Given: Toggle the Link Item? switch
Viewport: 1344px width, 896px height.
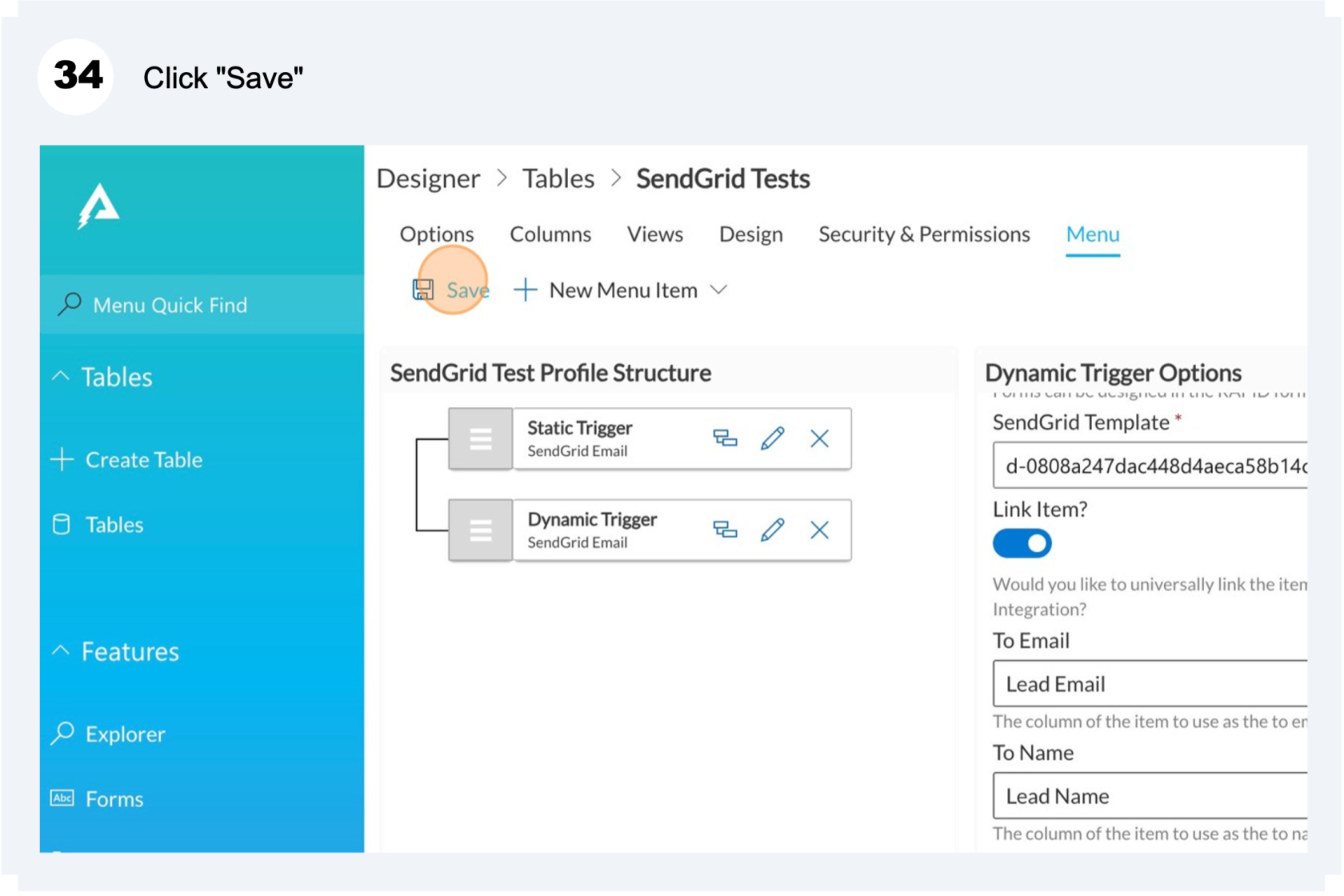Looking at the screenshot, I should point(1022,543).
